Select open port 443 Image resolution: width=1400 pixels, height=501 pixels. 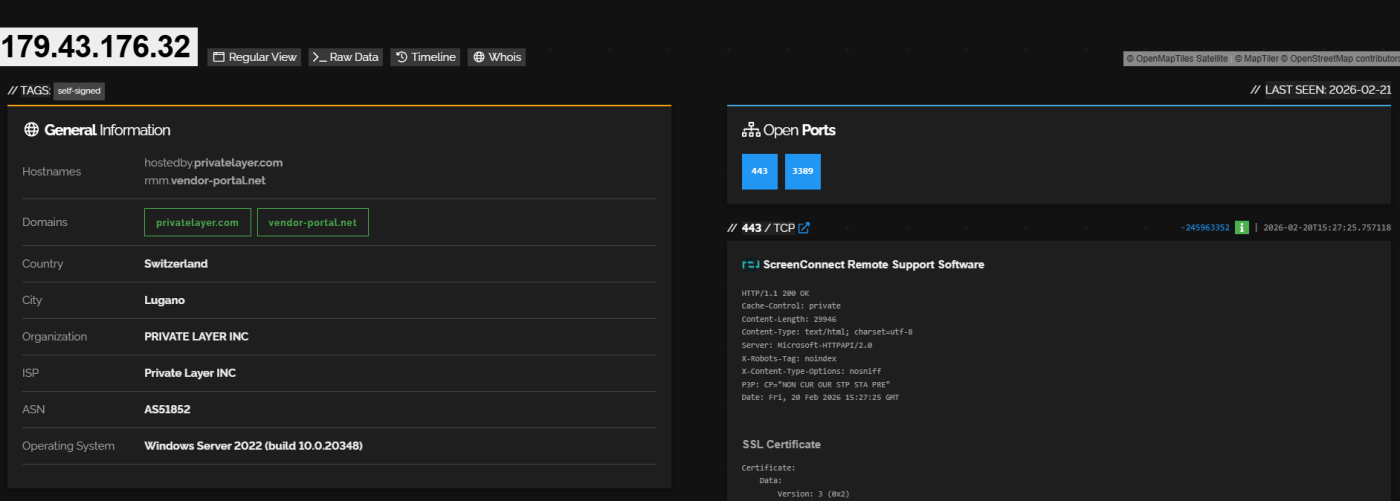[760, 171]
